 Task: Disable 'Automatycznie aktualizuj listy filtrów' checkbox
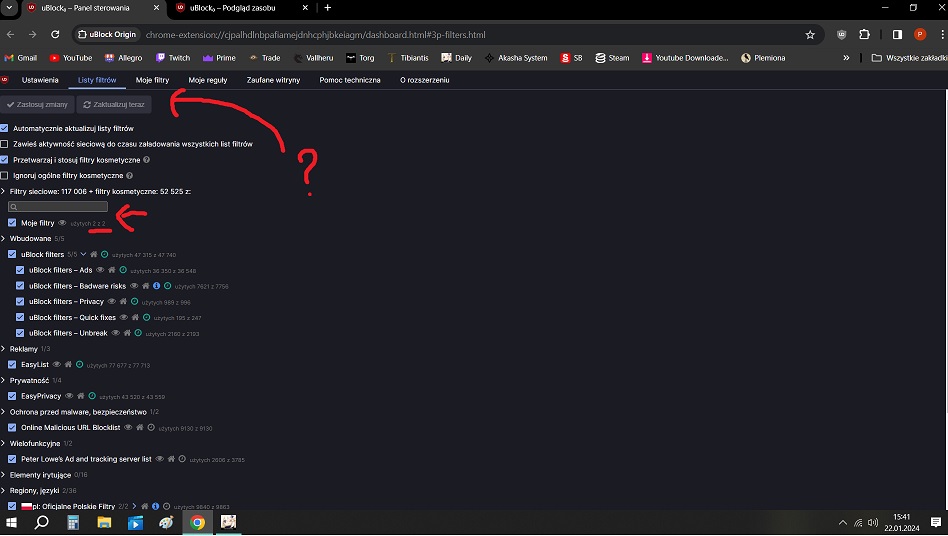(5, 128)
